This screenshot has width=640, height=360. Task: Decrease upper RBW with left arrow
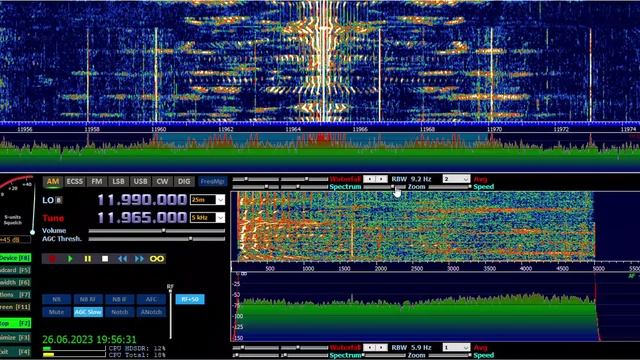[x=370, y=179]
